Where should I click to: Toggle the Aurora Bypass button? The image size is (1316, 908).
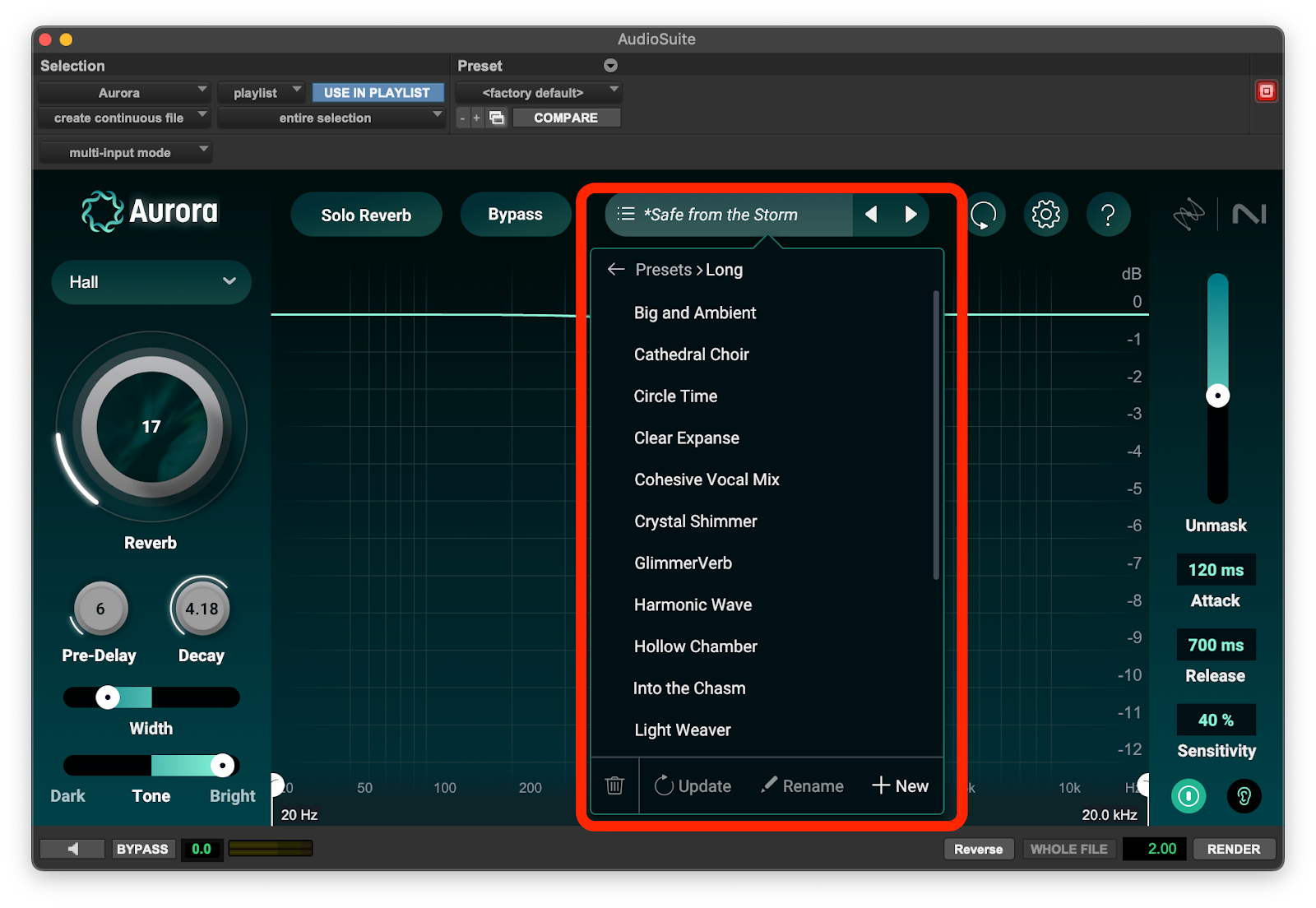click(x=515, y=215)
